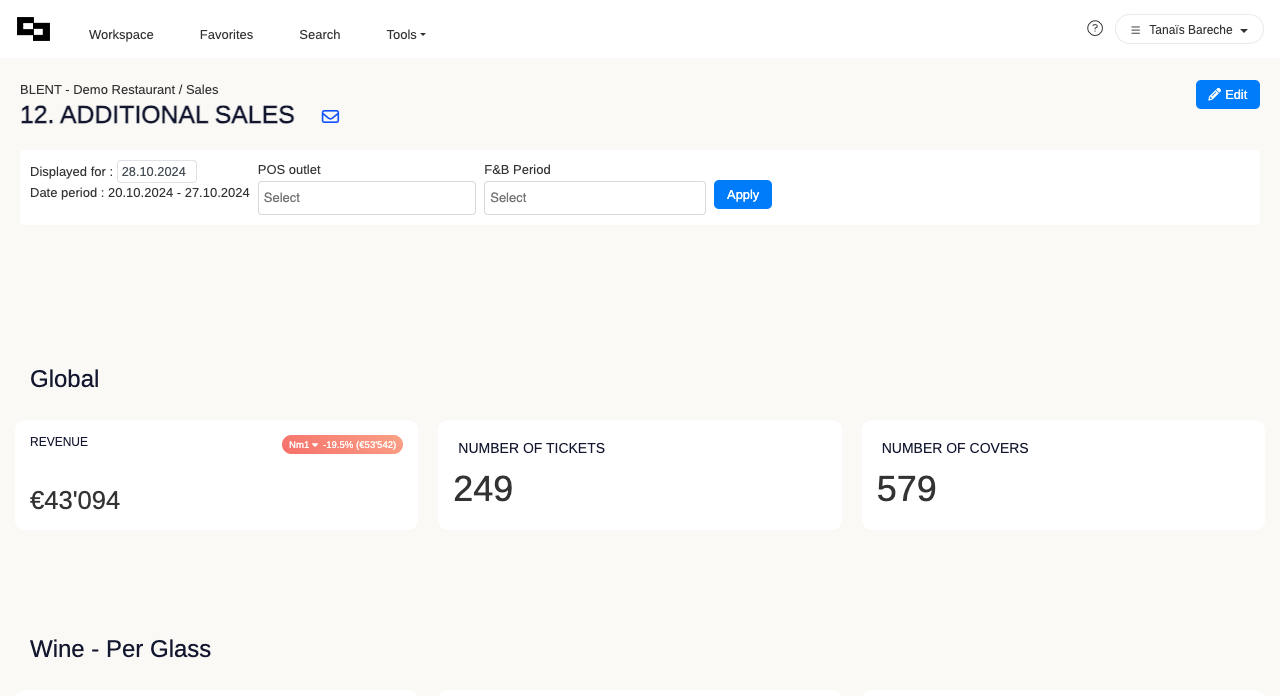Click the app logo icon in header

[x=33, y=30]
